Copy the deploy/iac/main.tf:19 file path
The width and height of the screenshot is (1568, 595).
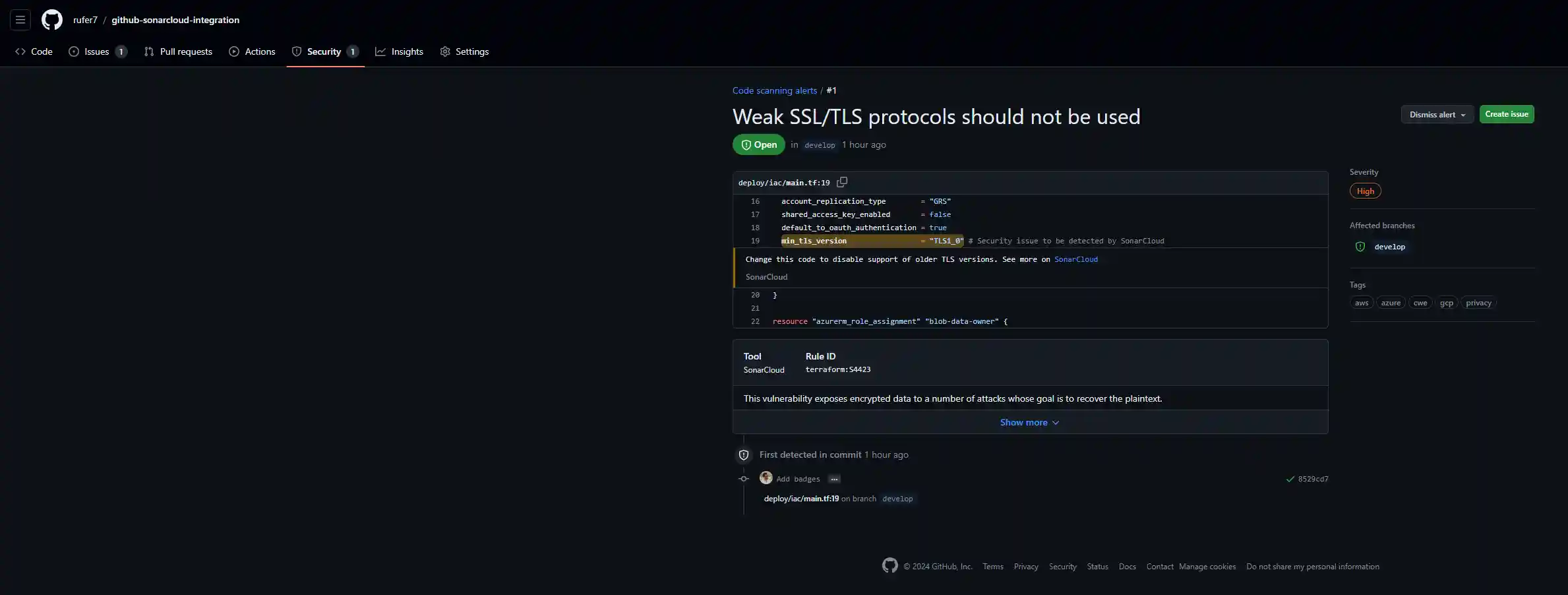click(x=842, y=182)
